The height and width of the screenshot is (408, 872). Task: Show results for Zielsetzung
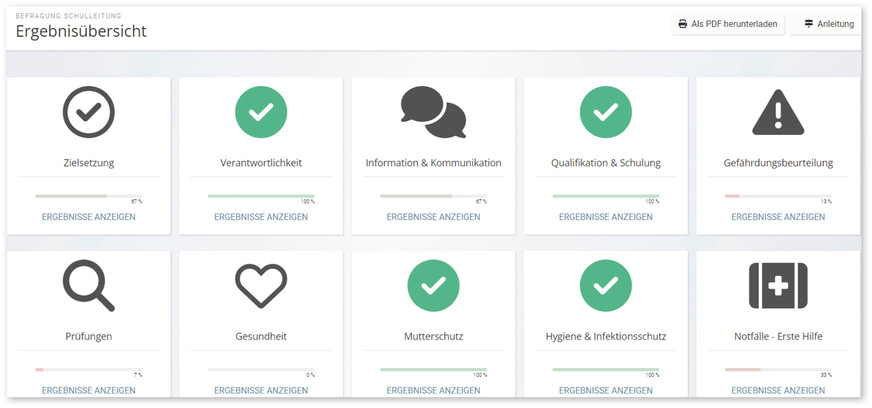(x=89, y=216)
